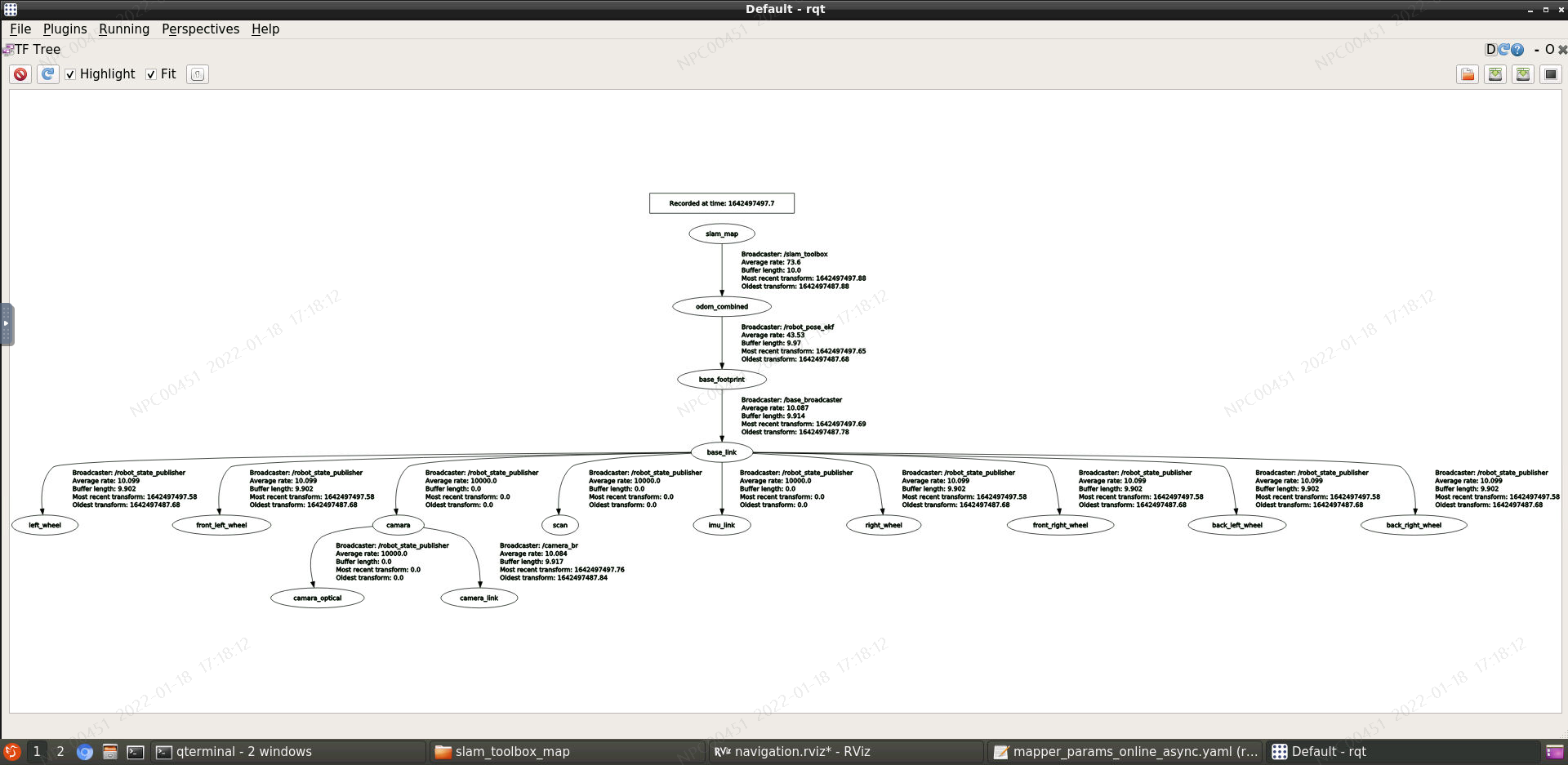Open the file manager from the taskbar

(x=110, y=751)
